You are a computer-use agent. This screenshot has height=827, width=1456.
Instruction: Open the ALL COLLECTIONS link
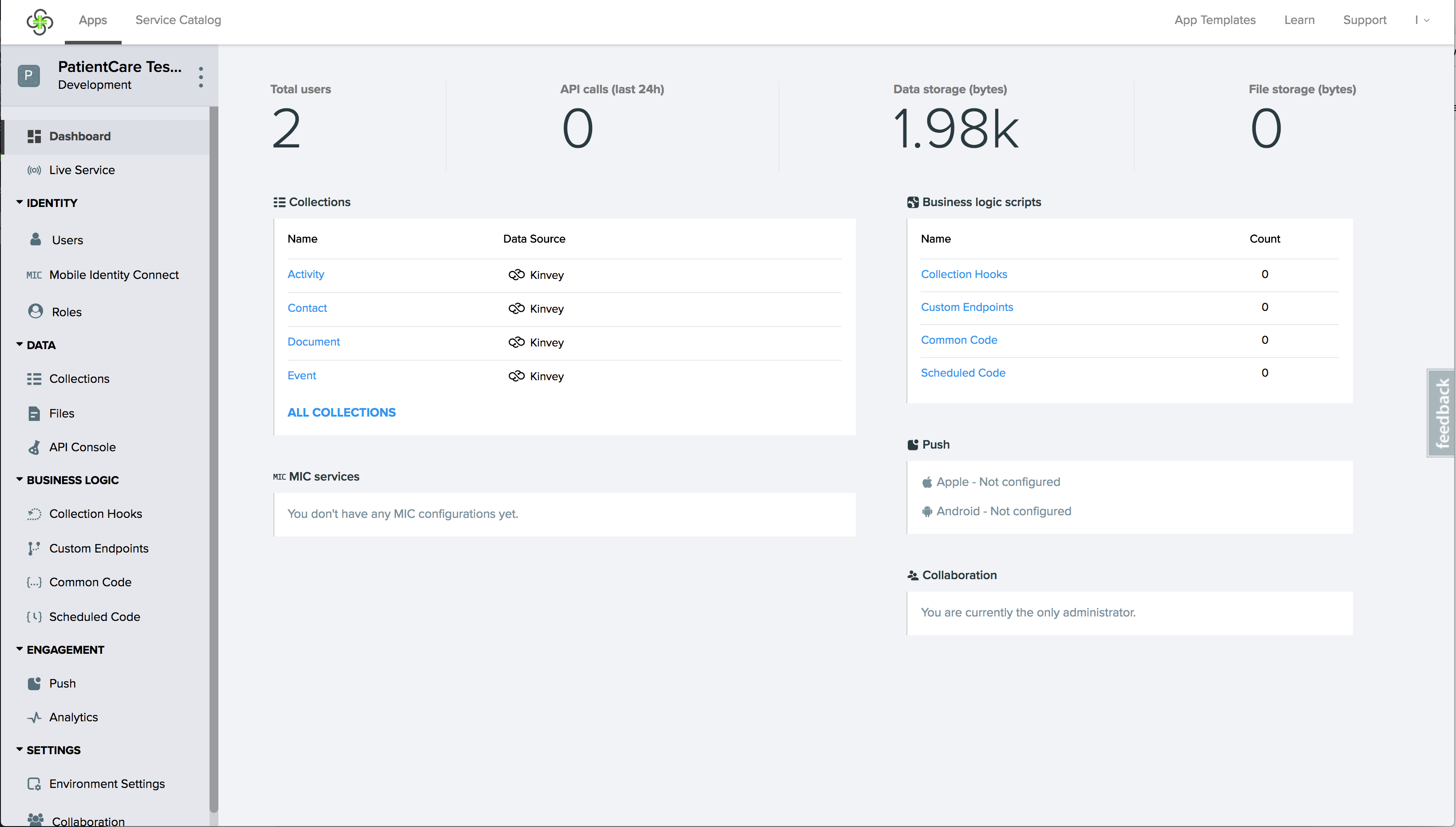point(341,412)
